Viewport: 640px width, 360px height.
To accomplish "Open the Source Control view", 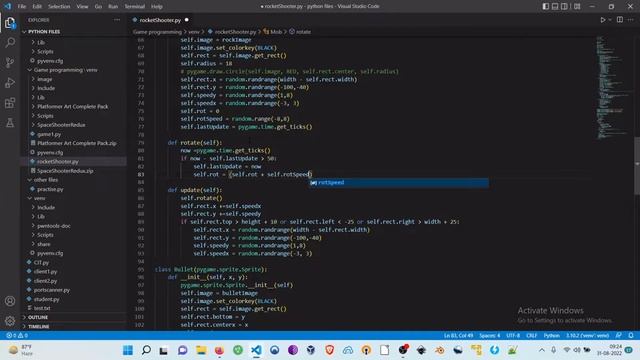I will tap(10, 62).
